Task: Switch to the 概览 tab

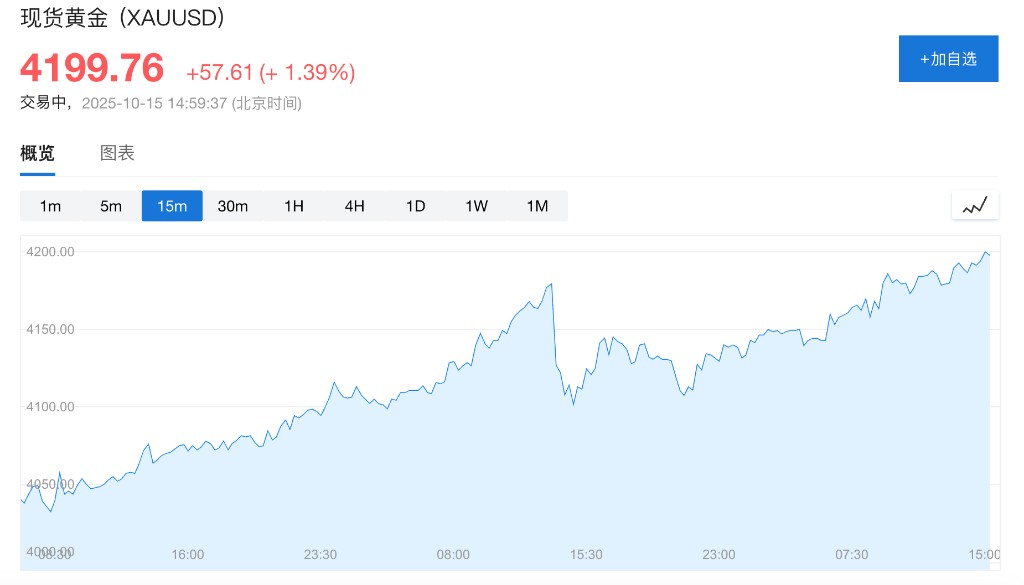Action: (x=38, y=153)
